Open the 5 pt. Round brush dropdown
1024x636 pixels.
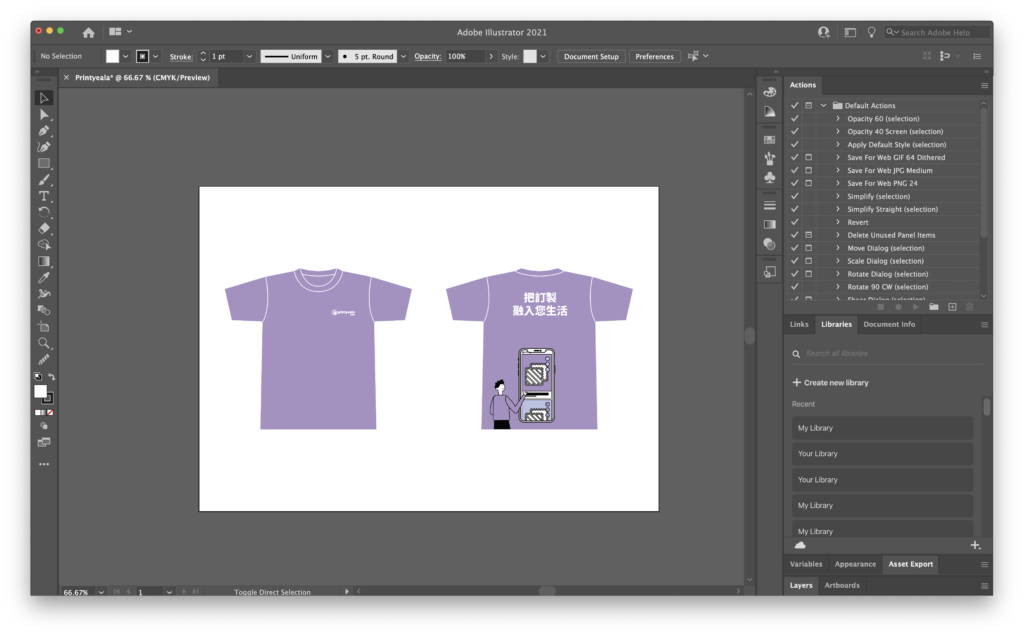[404, 57]
